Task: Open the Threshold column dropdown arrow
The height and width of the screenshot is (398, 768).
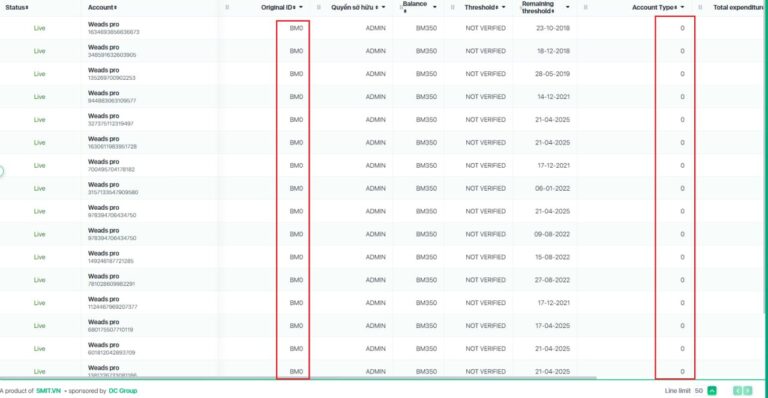Action: [x=504, y=7]
